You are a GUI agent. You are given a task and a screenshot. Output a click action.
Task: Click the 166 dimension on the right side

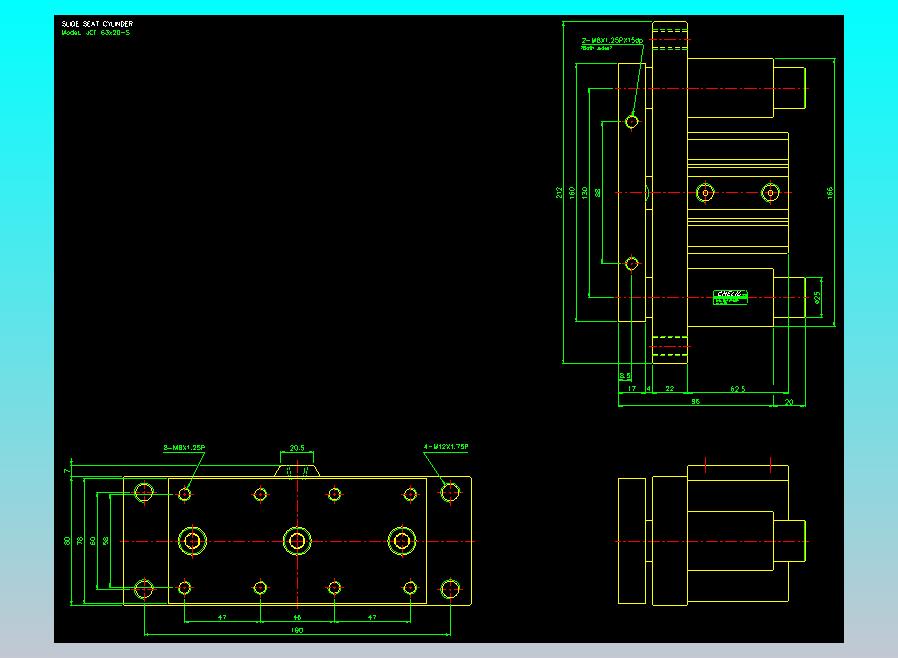click(831, 192)
